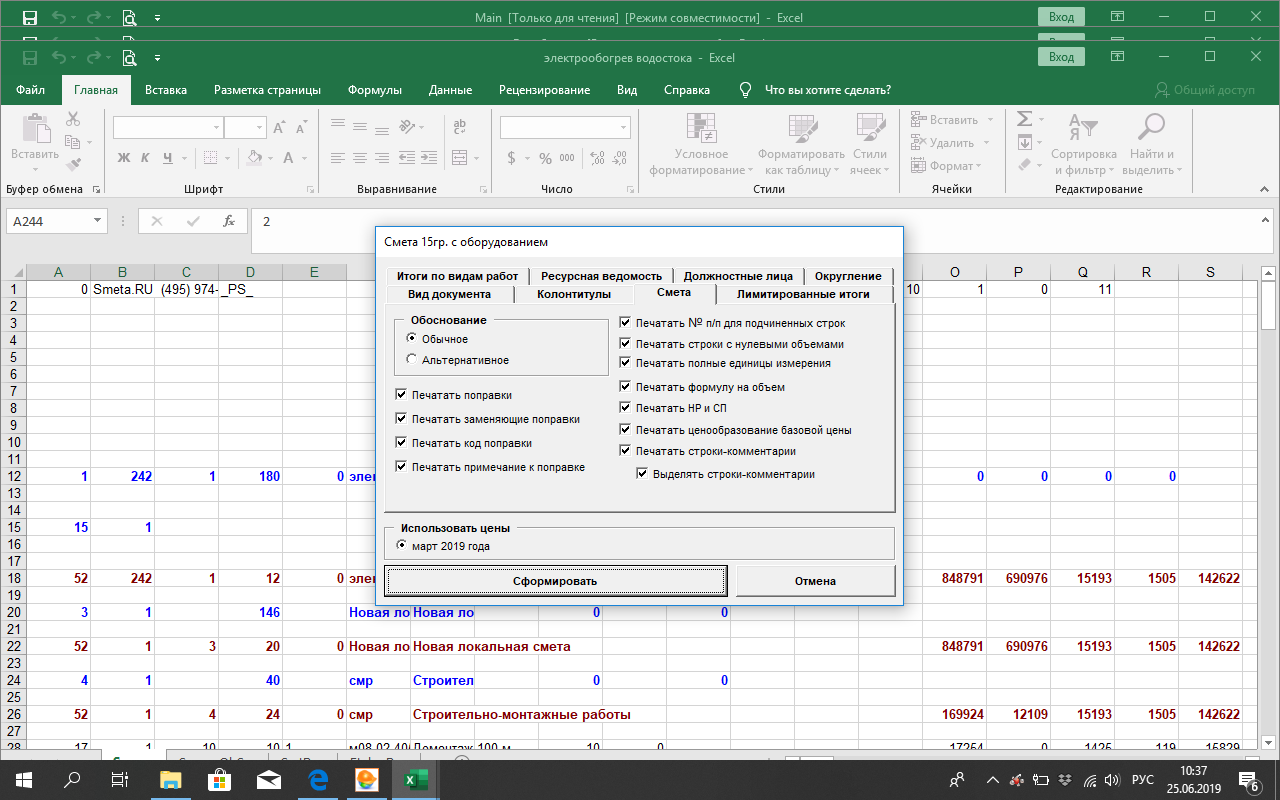The width and height of the screenshot is (1280, 800).
Task: Toggle bold Ж formatting
Action: click(124, 157)
